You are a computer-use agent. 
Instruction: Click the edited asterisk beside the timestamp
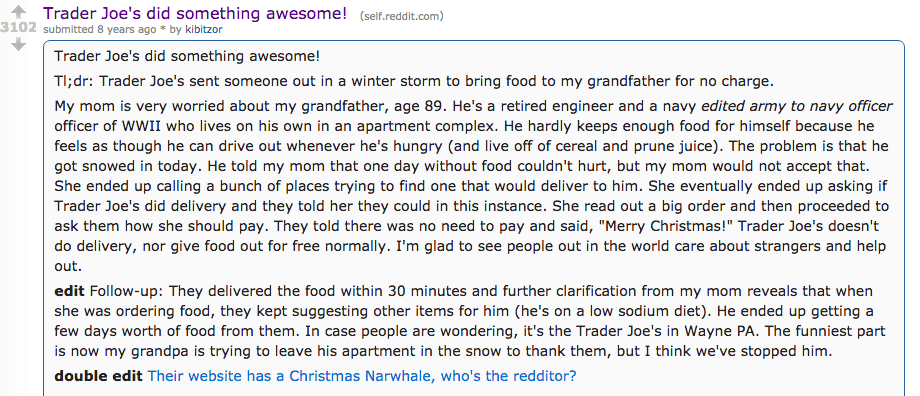(163, 28)
